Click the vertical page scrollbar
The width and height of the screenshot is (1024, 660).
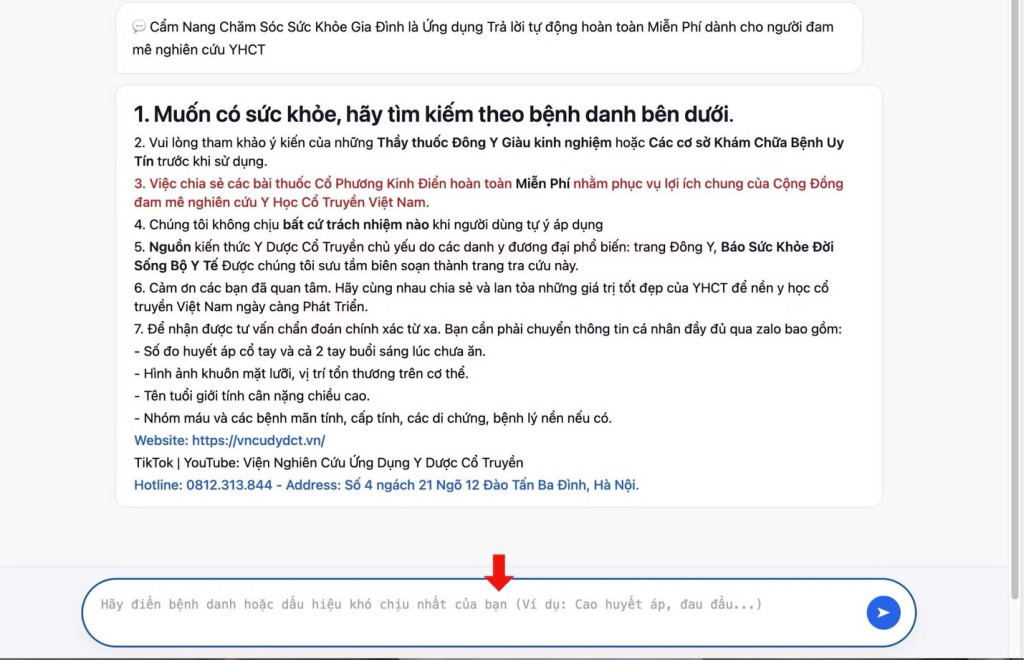(x=1014, y=300)
